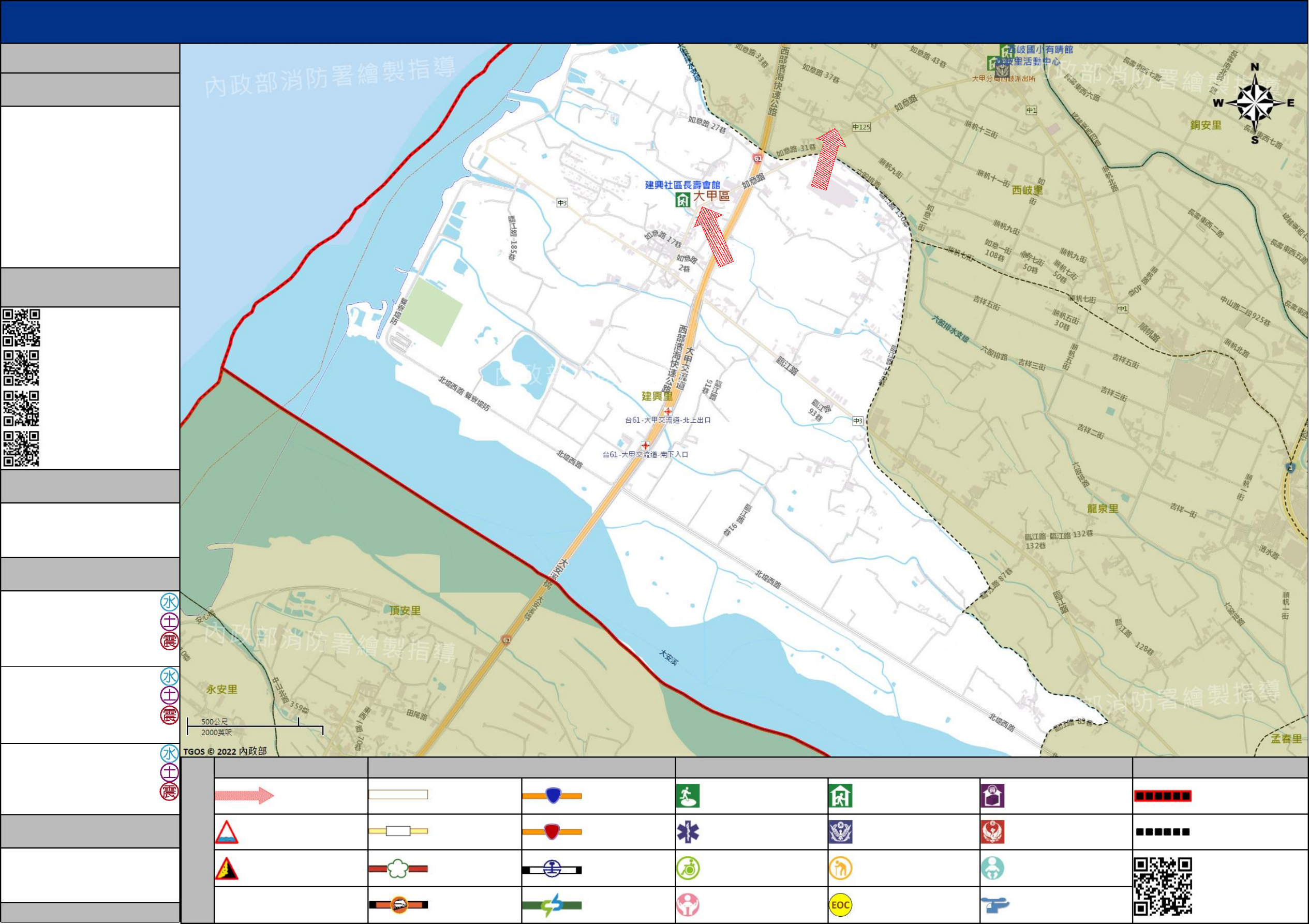Image resolution: width=1309 pixels, height=924 pixels.
Task: Click the high-speed rail train legend symbol
Action: tap(398, 905)
